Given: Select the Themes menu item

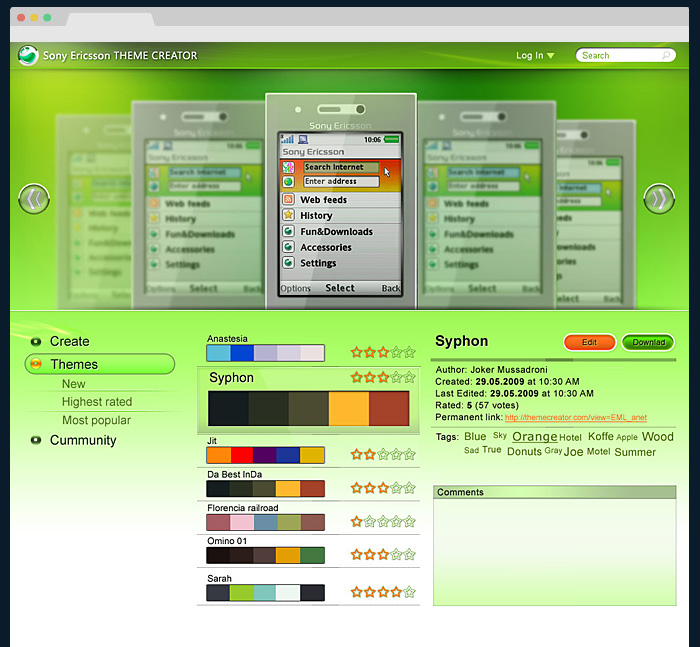Looking at the screenshot, I should point(100,364).
